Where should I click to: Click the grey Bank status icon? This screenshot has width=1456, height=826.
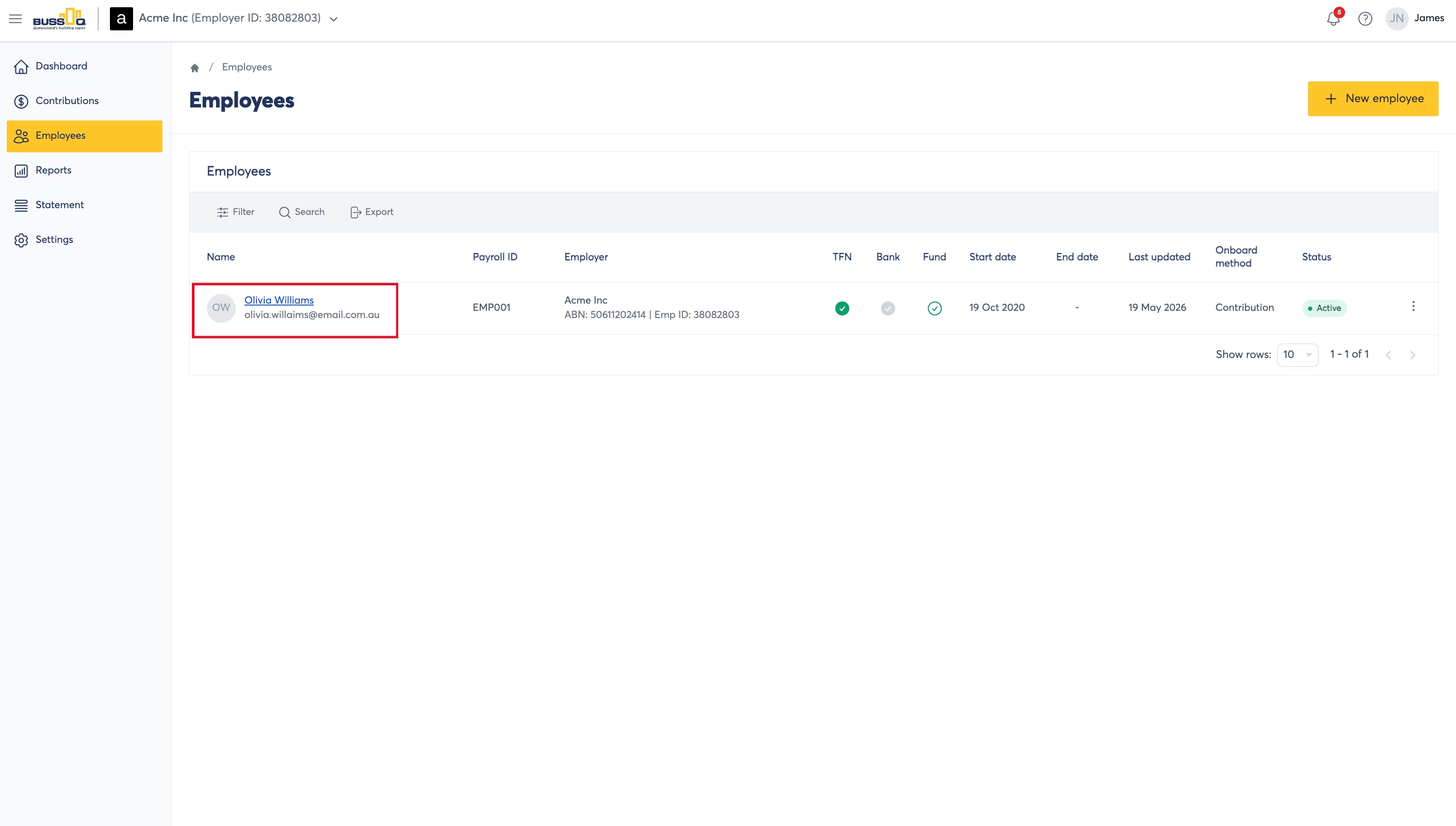click(888, 308)
